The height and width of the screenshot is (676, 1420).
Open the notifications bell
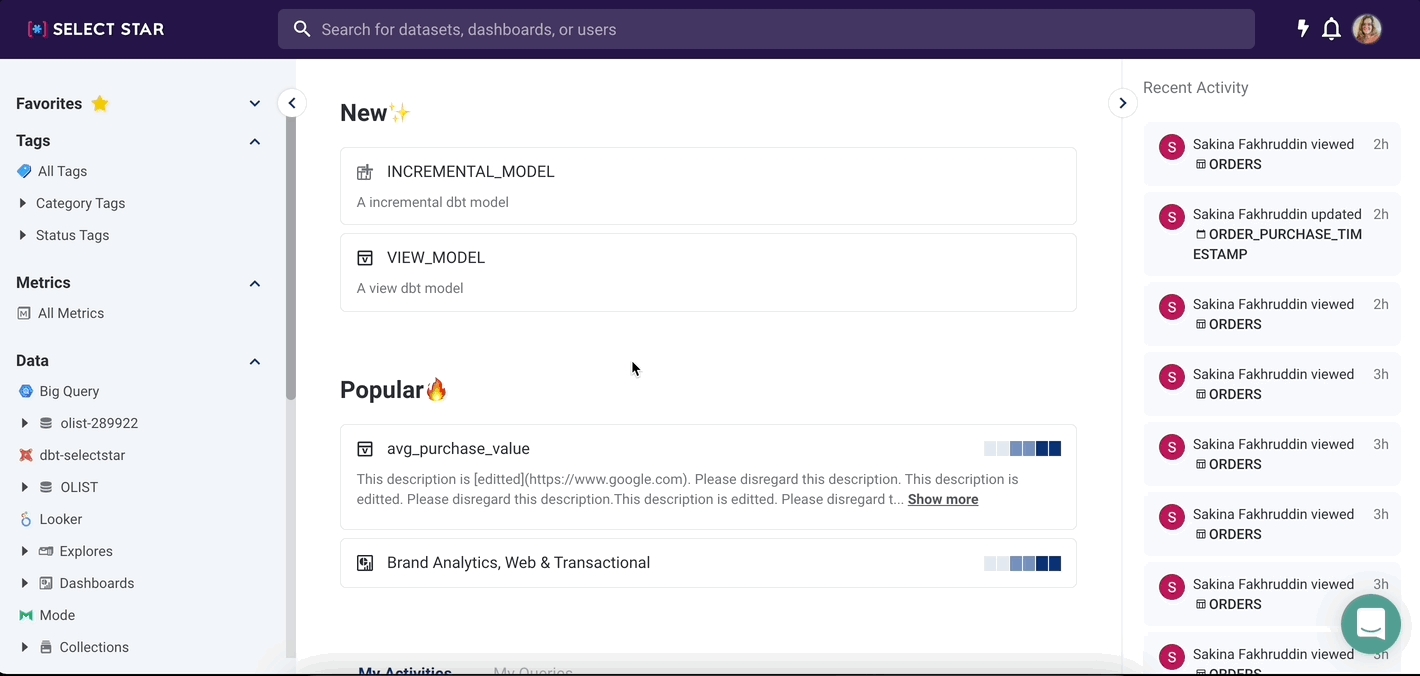(1331, 29)
